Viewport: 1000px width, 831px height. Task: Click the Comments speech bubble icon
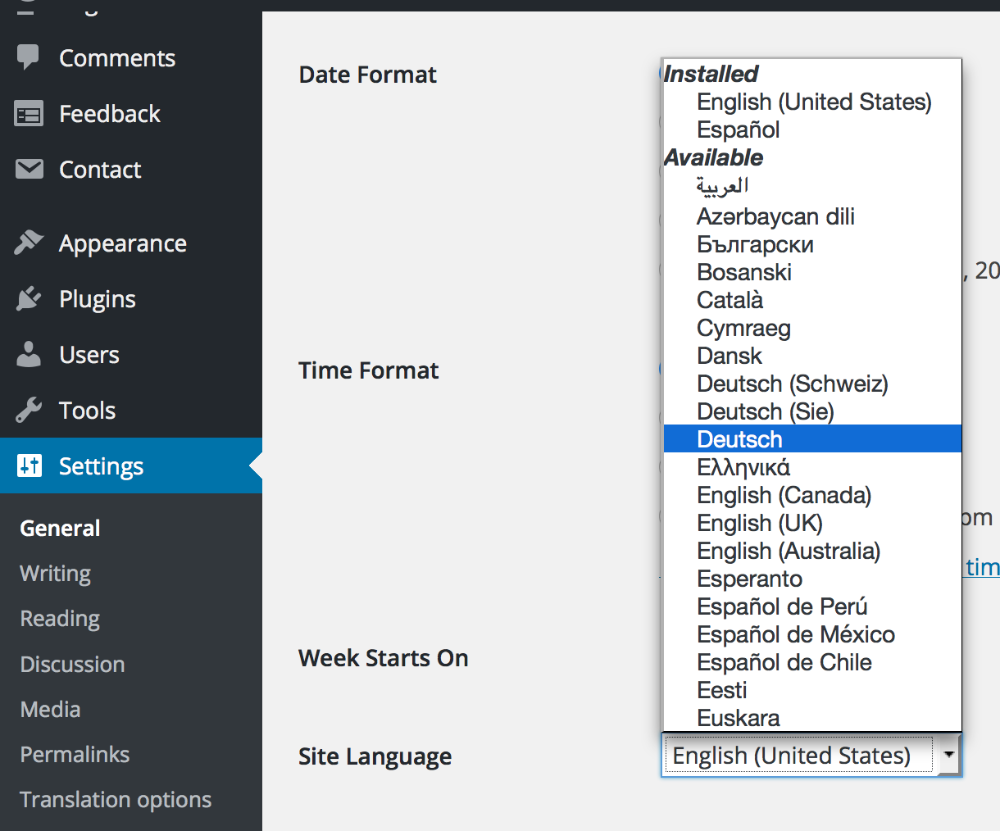(x=28, y=57)
